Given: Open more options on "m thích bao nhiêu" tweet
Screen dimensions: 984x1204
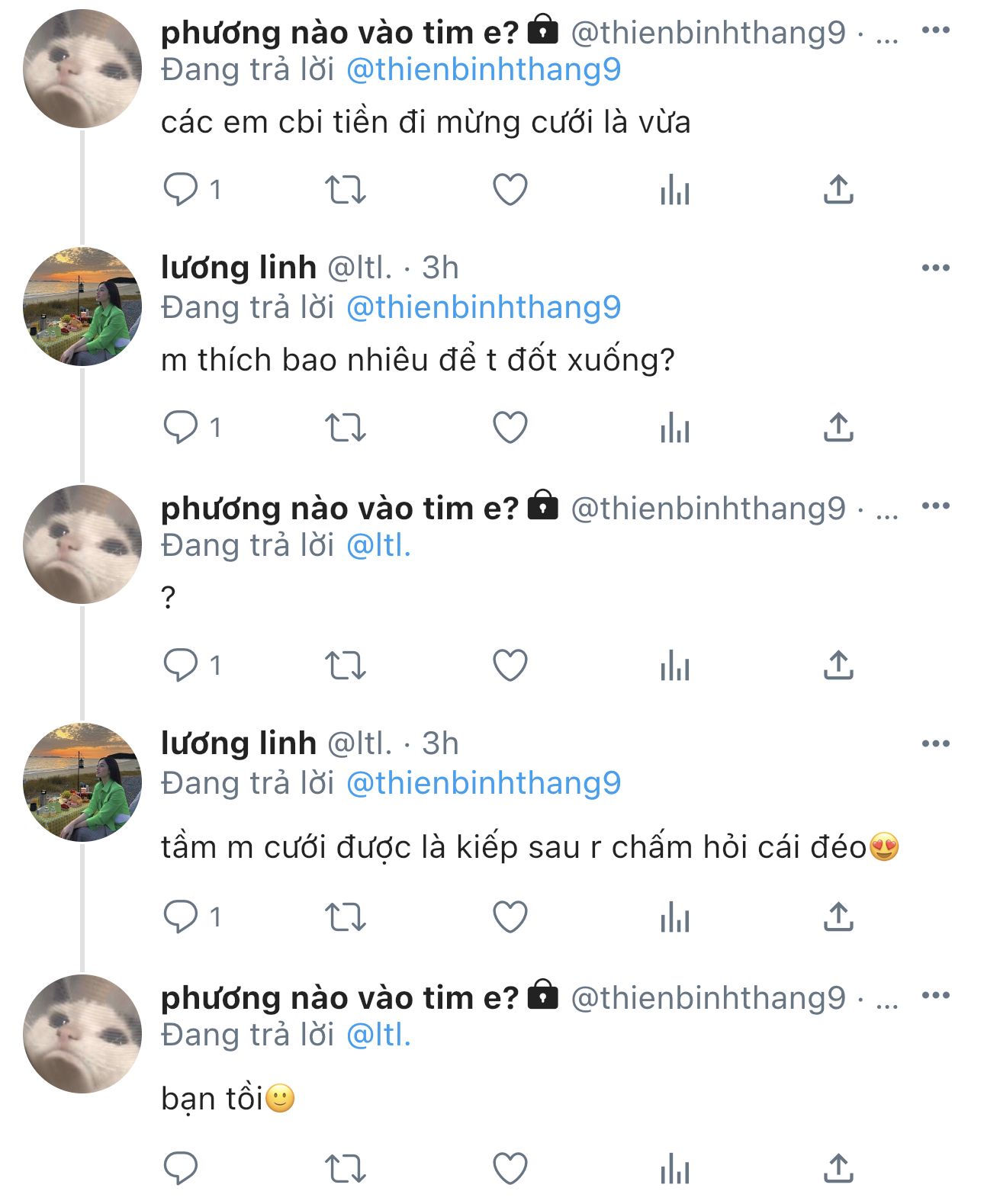Looking at the screenshot, I should 935,268.
